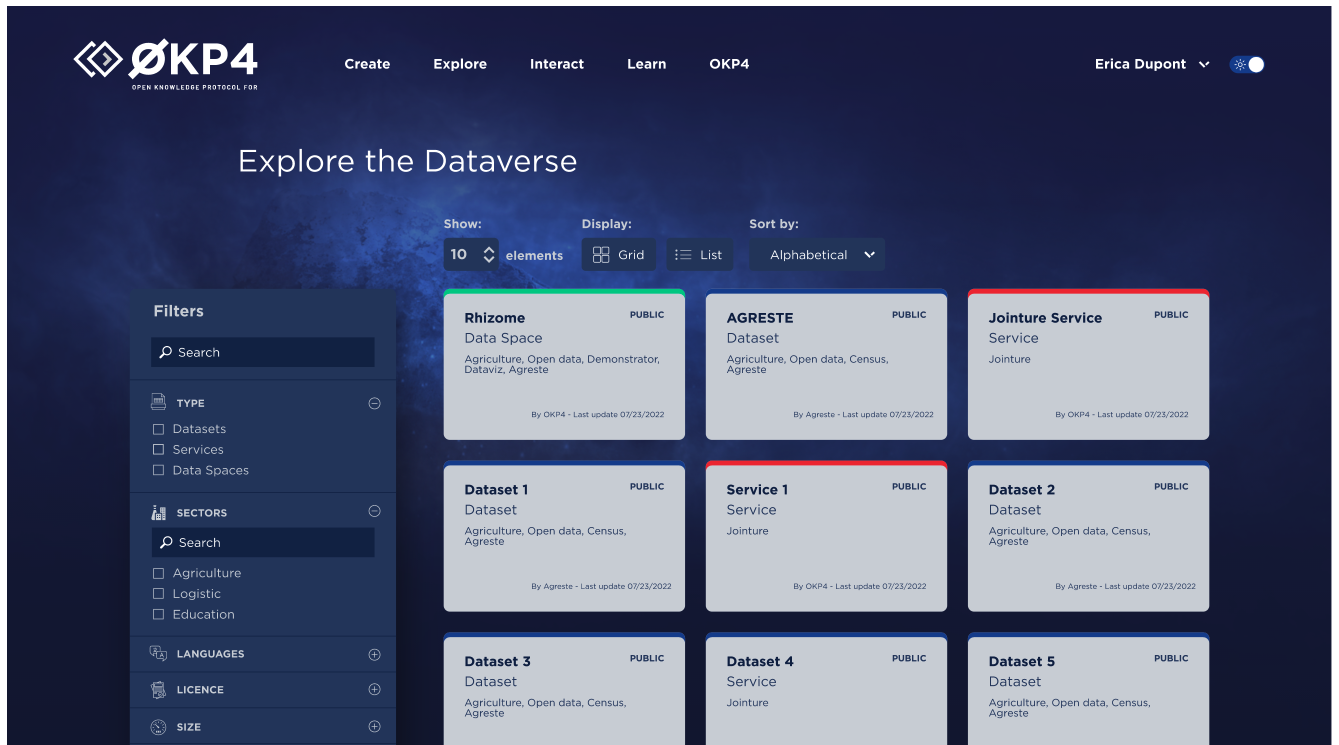Viewport: 1339px width, 745px height.
Task: Click the Size gauge icon in filters
Action: [158, 726]
